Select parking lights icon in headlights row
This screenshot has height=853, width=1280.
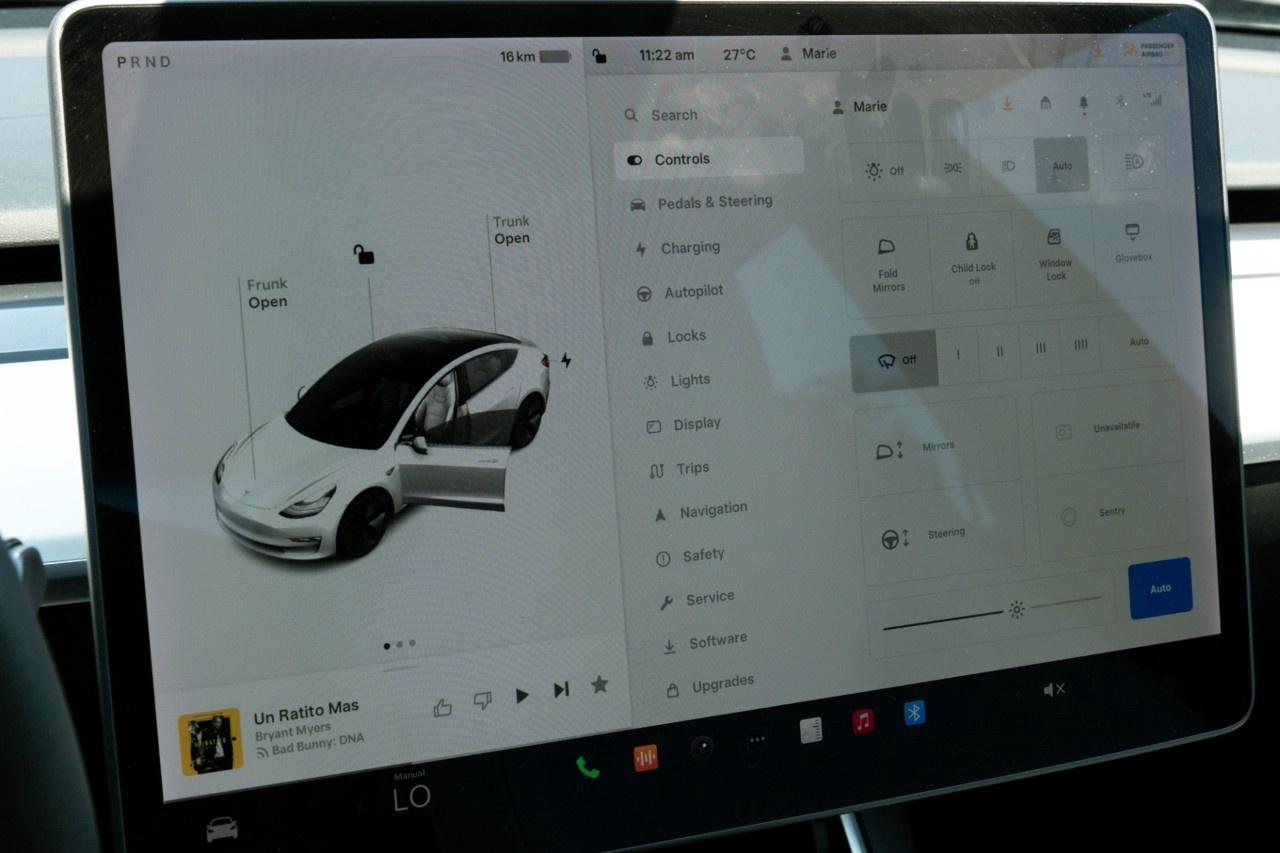coord(953,168)
